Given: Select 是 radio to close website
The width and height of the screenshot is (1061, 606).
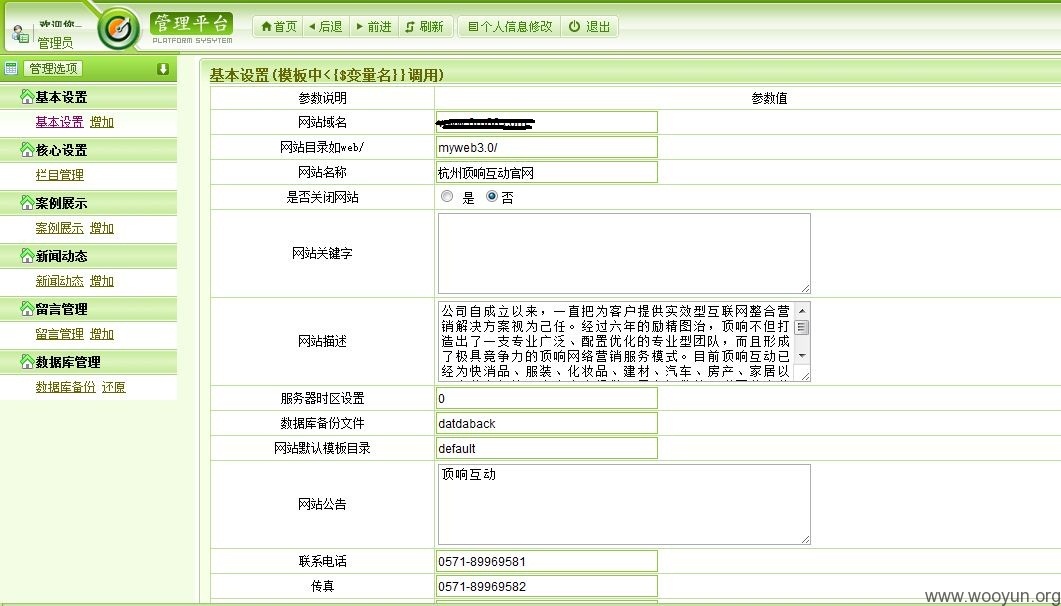Looking at the screenshot, I should [x=447, y=196].
